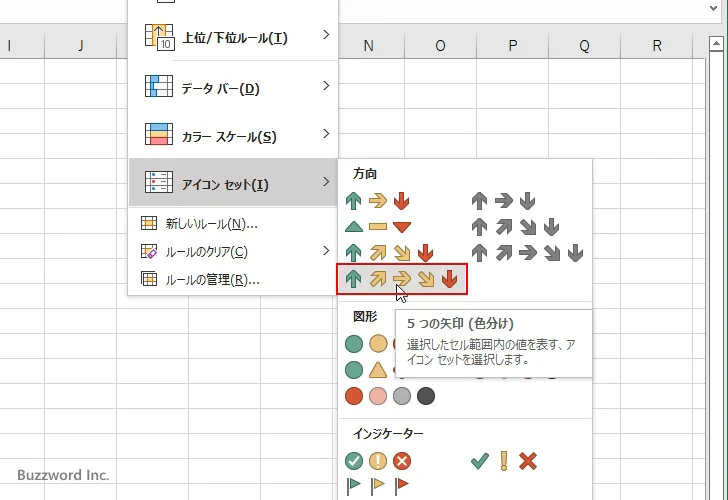Choose circled check, exclamation, cross symbols set
728x500 pixels.
tap(377, 461)
